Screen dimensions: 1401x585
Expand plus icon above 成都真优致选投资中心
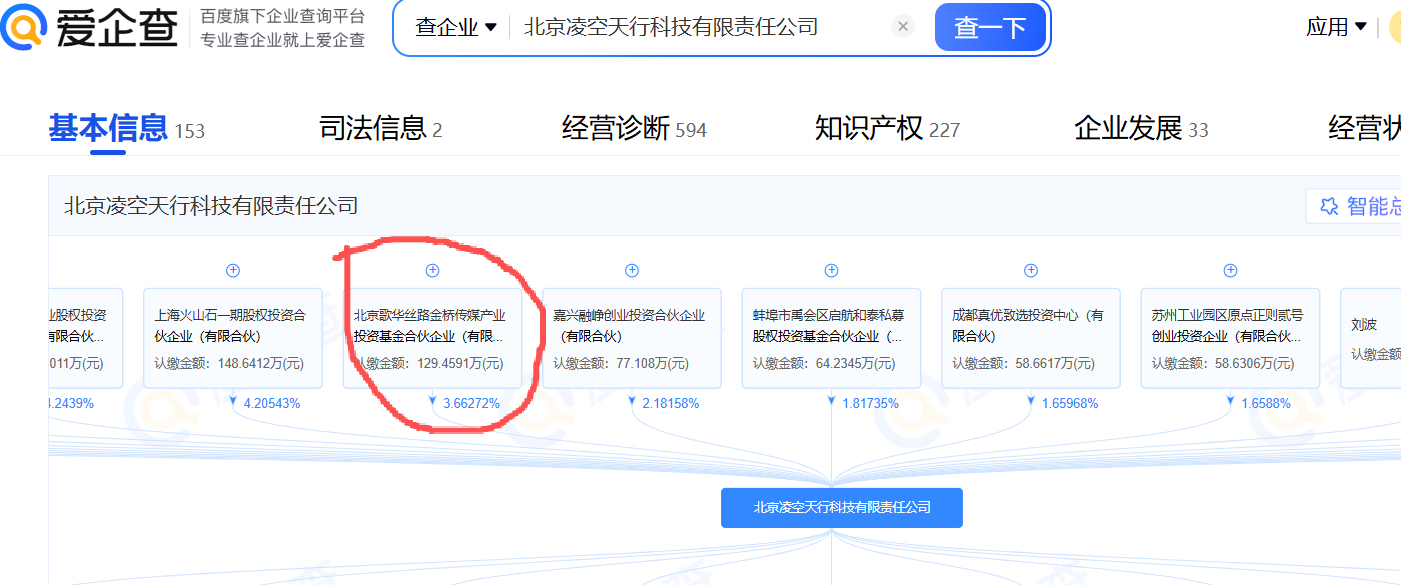(1031, 270)
